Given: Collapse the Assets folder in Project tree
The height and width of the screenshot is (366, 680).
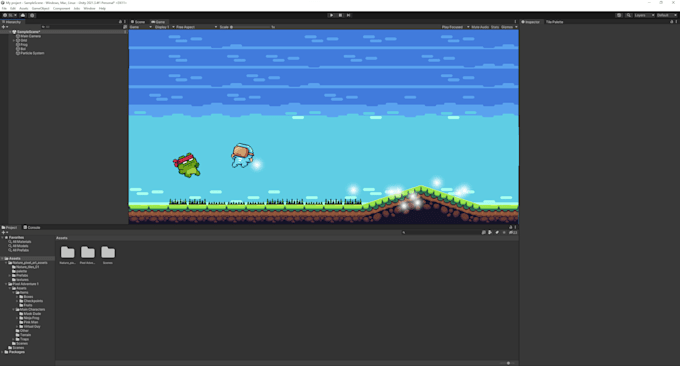Looking at the screenshot, I should (3, 258).
